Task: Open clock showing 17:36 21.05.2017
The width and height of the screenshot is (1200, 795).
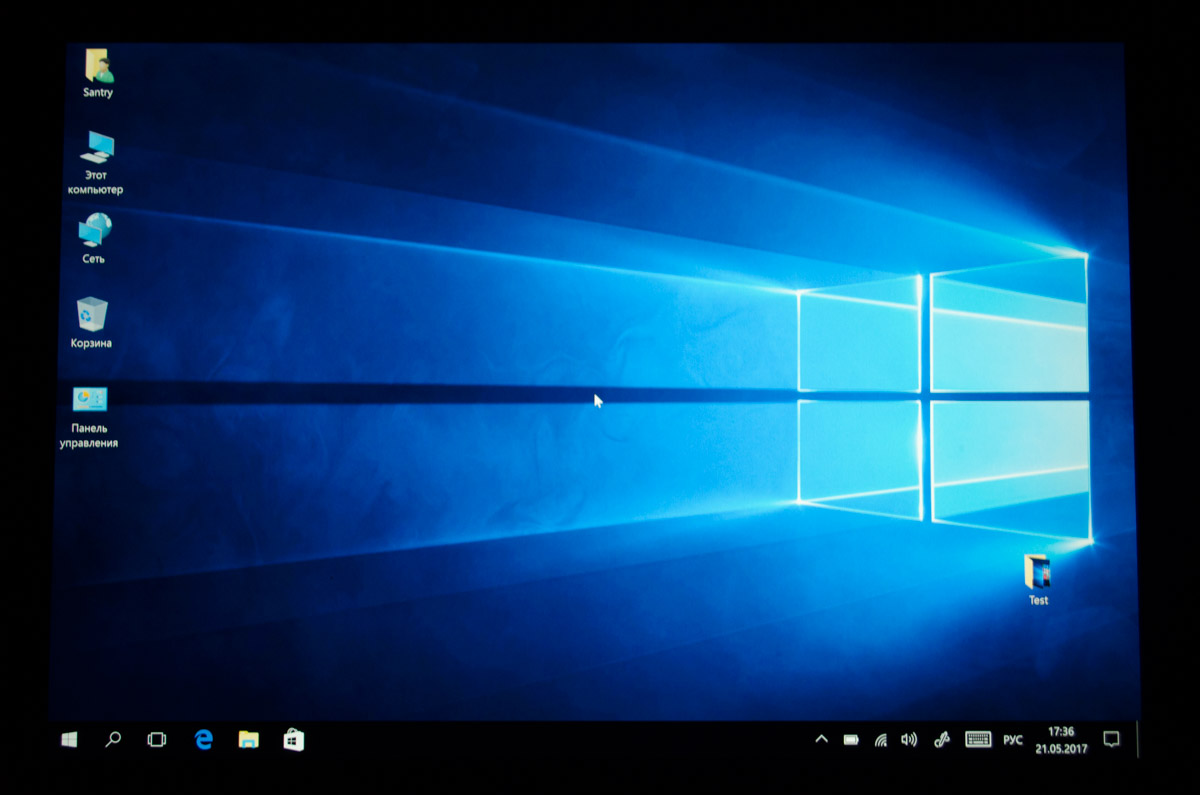Action: point(1060,740)
